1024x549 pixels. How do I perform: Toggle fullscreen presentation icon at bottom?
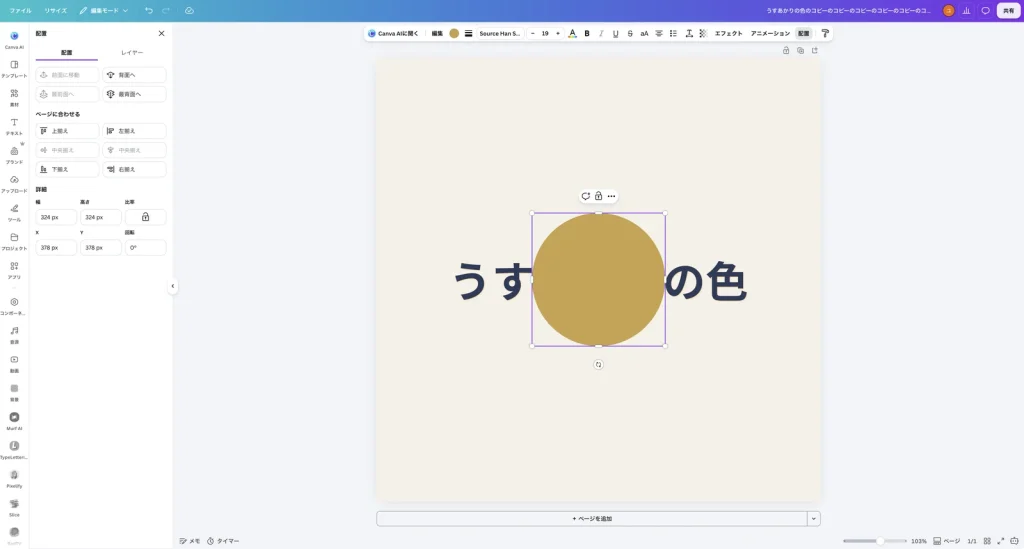(1000, 541)
